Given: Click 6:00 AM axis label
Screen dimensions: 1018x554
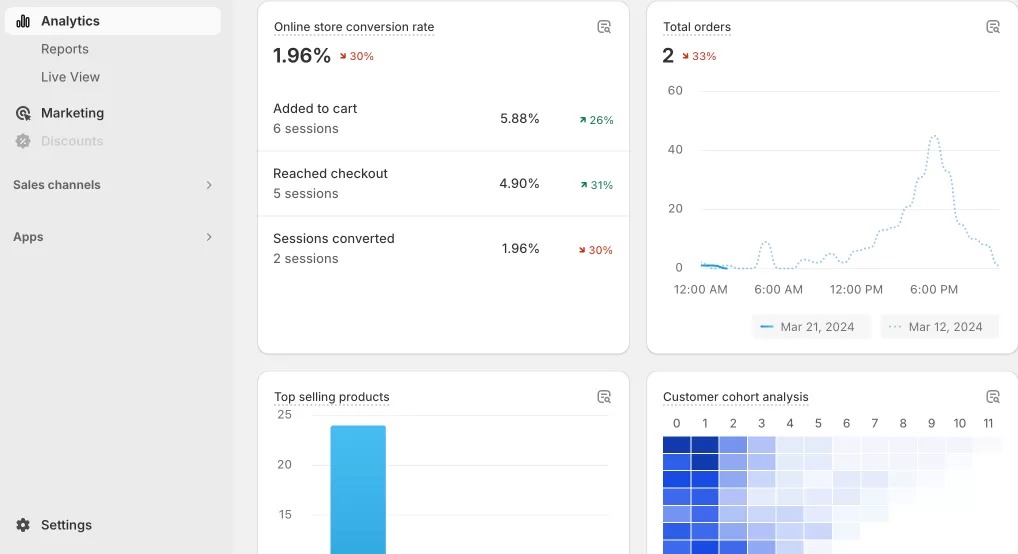Looking at the screenshot, I should [778, 290].
